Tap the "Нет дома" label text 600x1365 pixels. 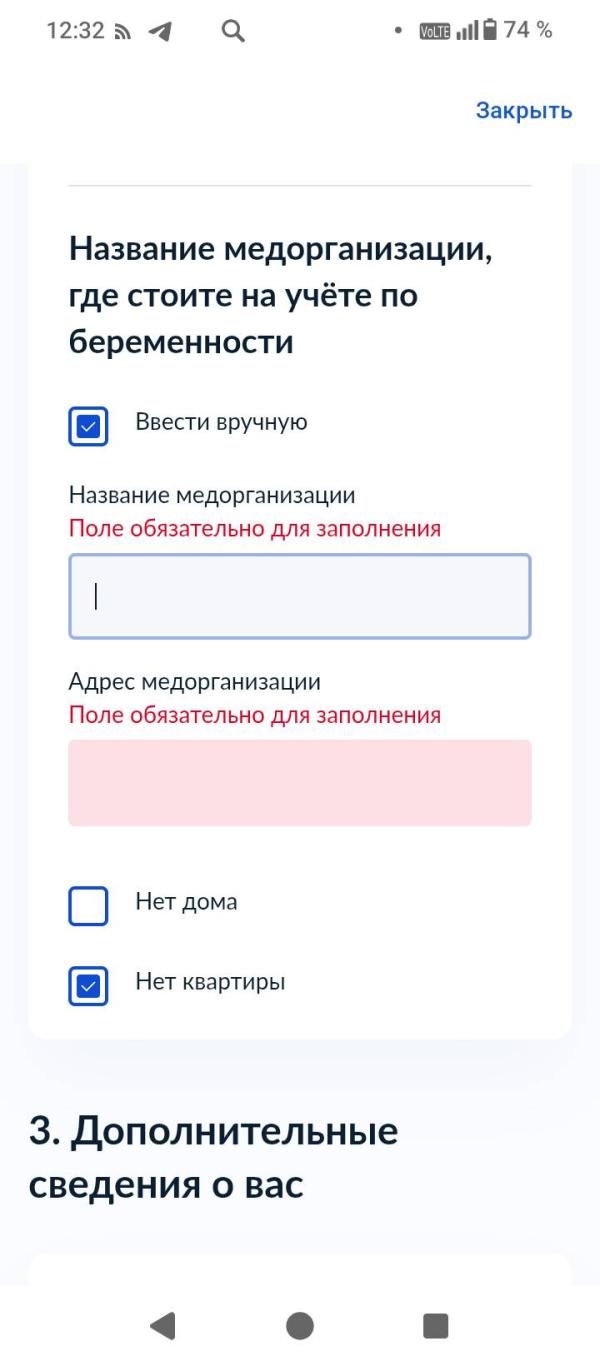tap(186, 902)
